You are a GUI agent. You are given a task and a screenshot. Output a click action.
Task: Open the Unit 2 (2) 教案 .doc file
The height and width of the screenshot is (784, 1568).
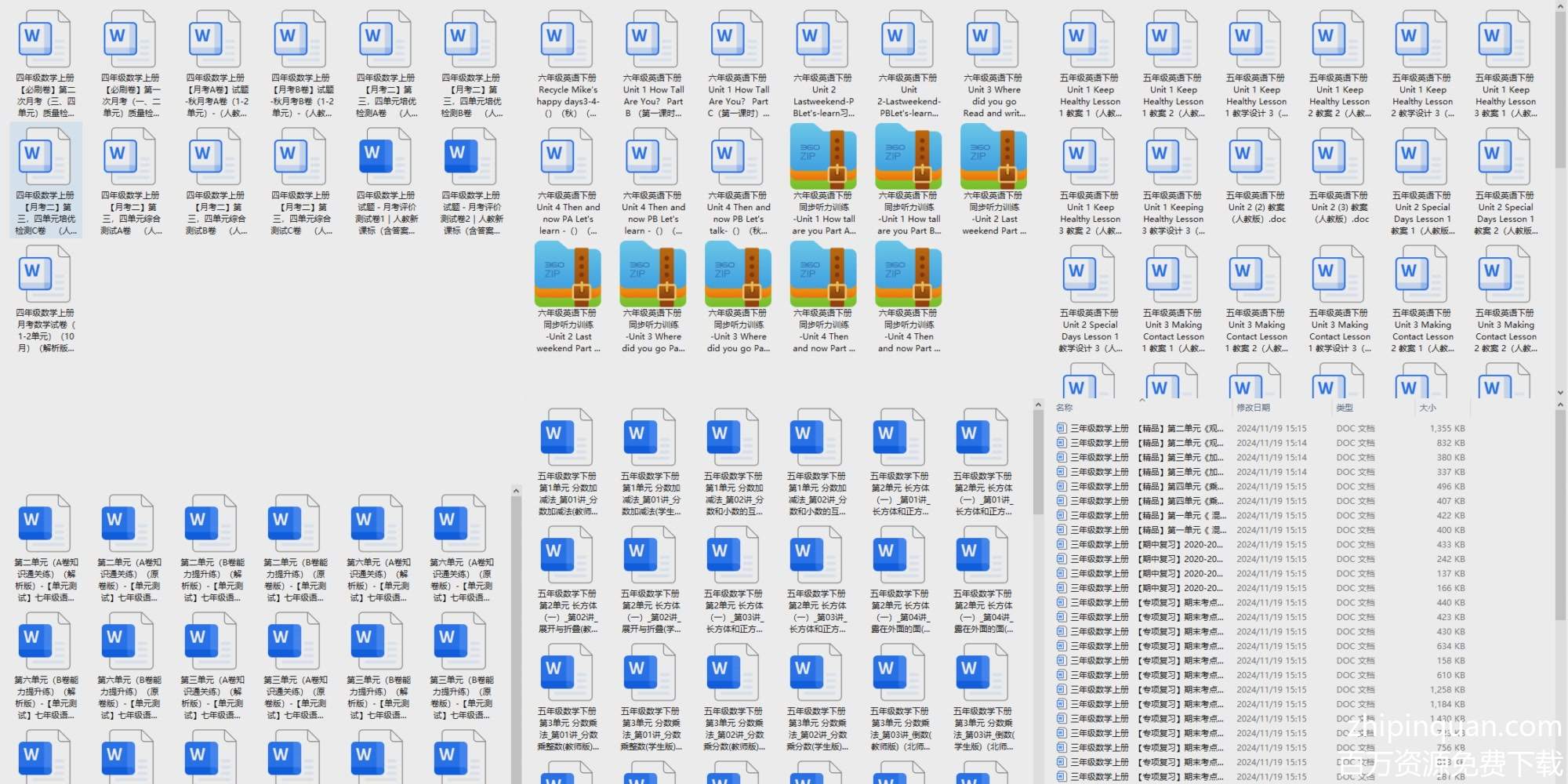coord(1256,158)
